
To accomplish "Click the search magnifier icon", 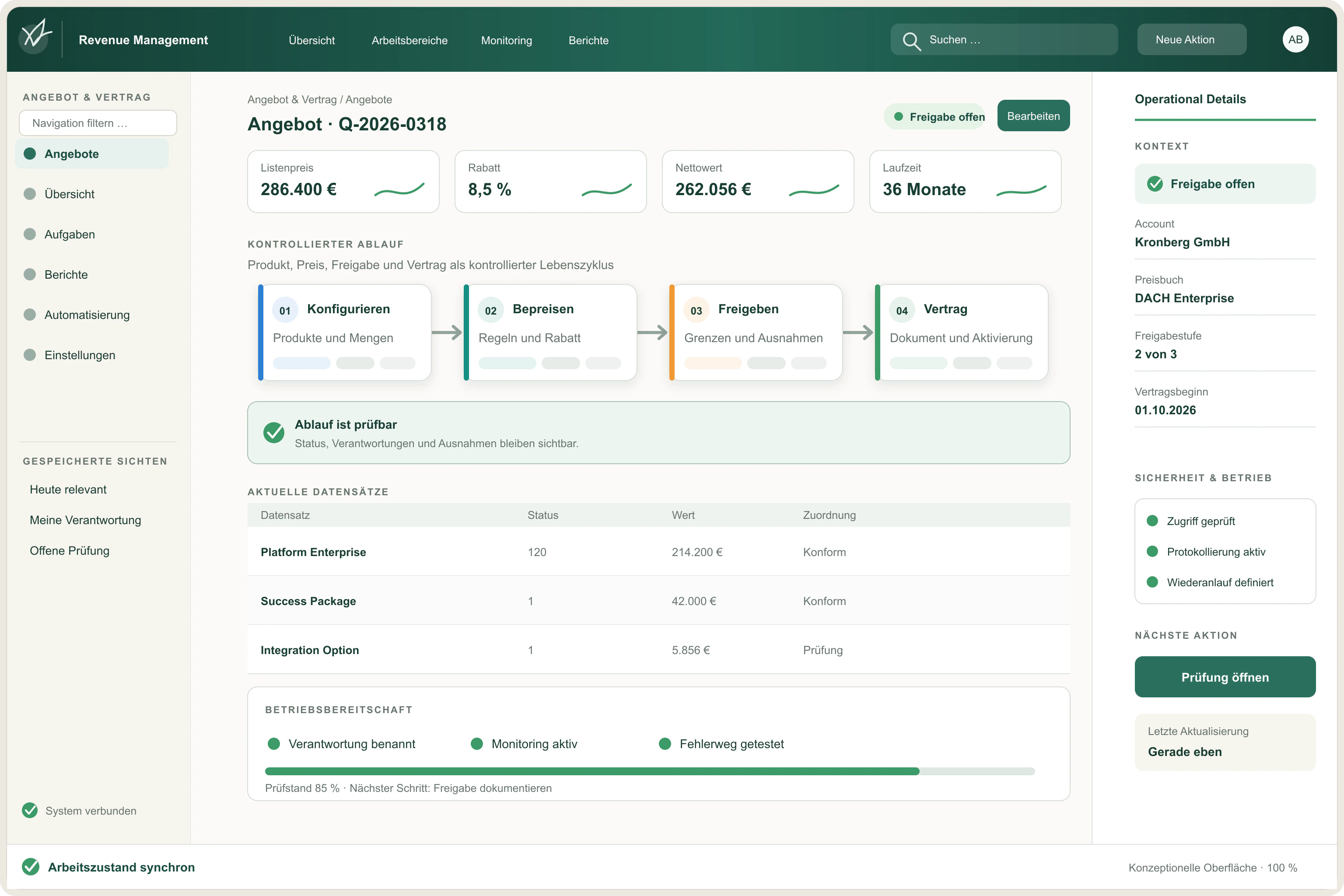I will coord(911,41).
